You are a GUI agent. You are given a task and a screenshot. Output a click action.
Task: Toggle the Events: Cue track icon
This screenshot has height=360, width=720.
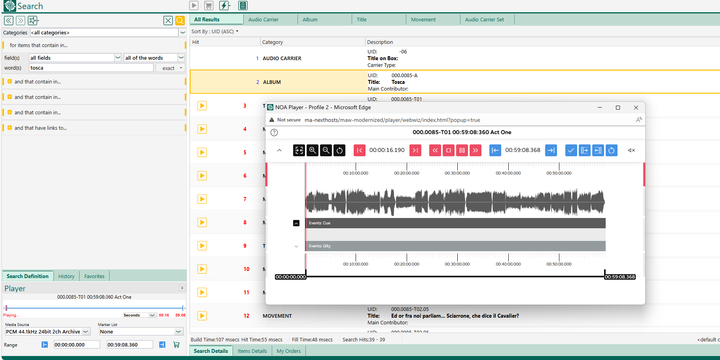tap(296, 223)
